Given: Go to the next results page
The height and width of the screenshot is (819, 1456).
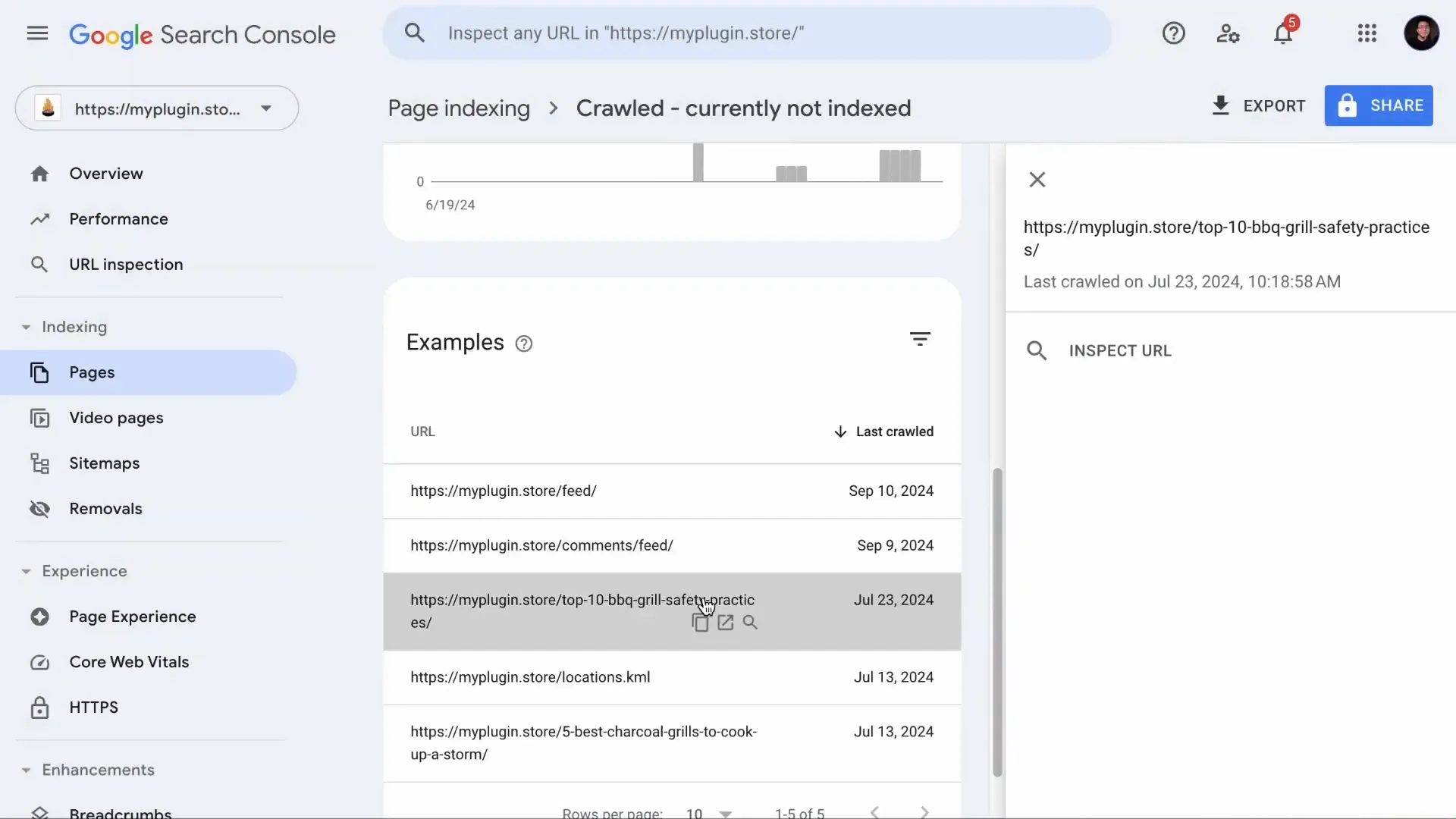Looking at the screenshot, I should click(924, 812).
